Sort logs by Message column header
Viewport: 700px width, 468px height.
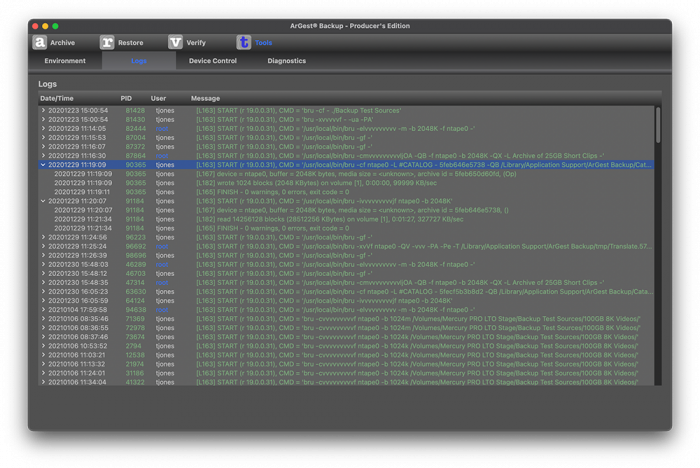(x=205, y=98)
